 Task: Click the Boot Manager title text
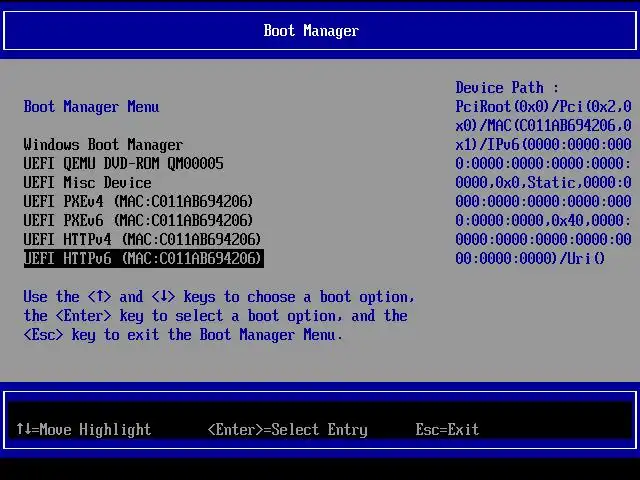(x=311, y=31)
